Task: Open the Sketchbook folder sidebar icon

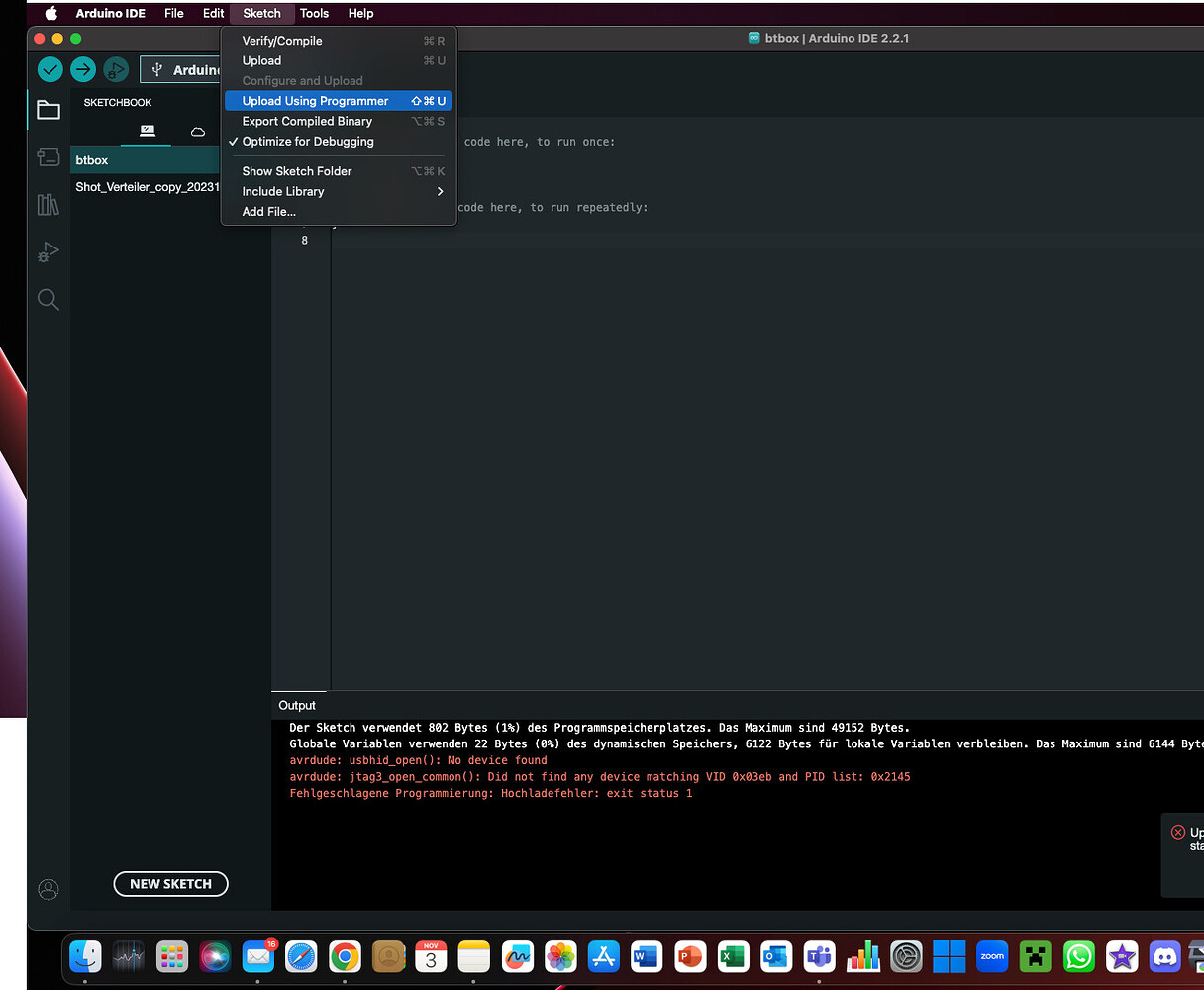Action: 49,110
